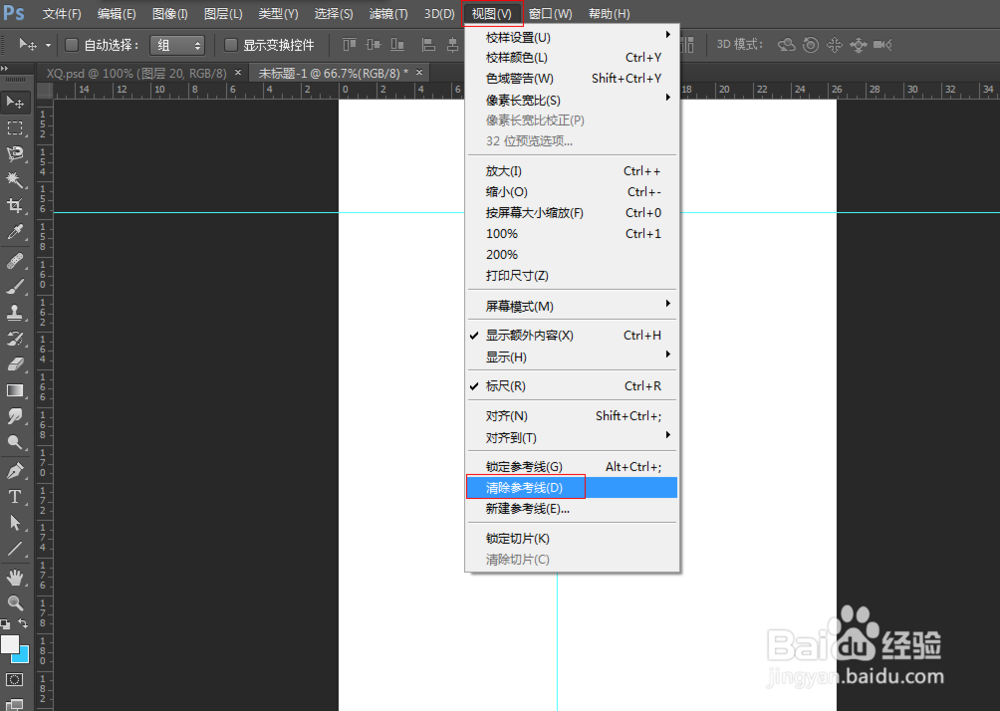Expand 像素长宽比(S) submenu
Viewport: 1000px width, 711px height.
pos(573,100)
